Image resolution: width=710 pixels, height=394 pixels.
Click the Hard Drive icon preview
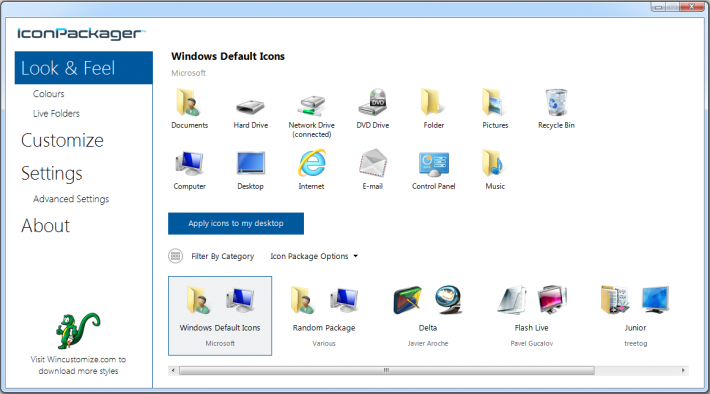tap(250, 107)
